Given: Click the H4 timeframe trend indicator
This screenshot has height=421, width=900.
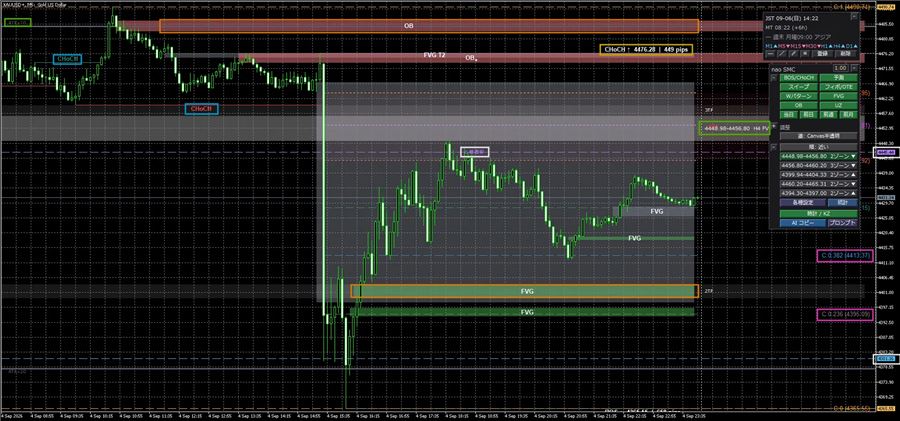Looking at the screenshot, I should pos(839,47).
